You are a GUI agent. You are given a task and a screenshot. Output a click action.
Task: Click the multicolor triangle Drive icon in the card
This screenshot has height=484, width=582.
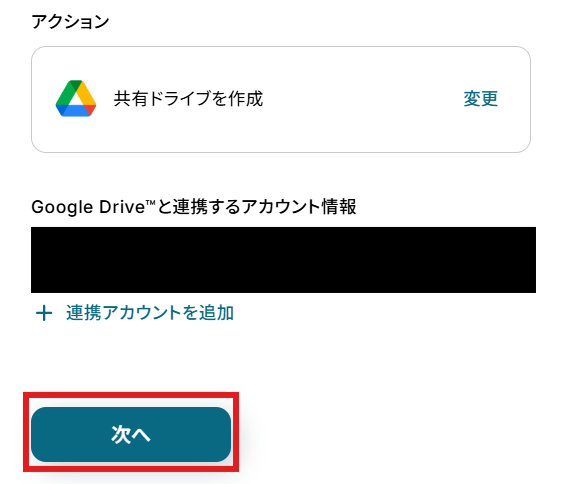[x=76, y=98]
